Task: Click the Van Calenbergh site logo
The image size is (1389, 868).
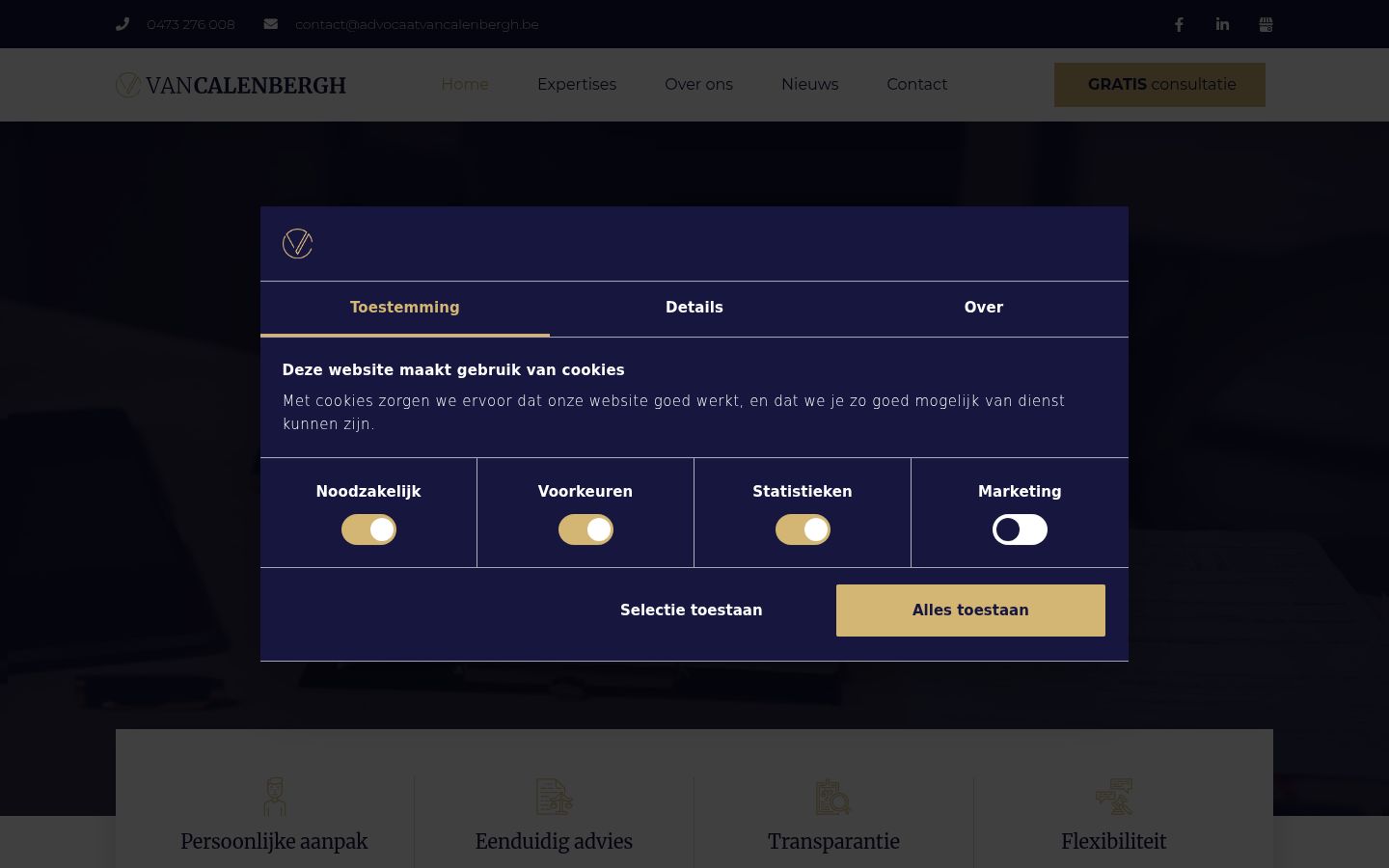Action: click(x=231, y=85)
